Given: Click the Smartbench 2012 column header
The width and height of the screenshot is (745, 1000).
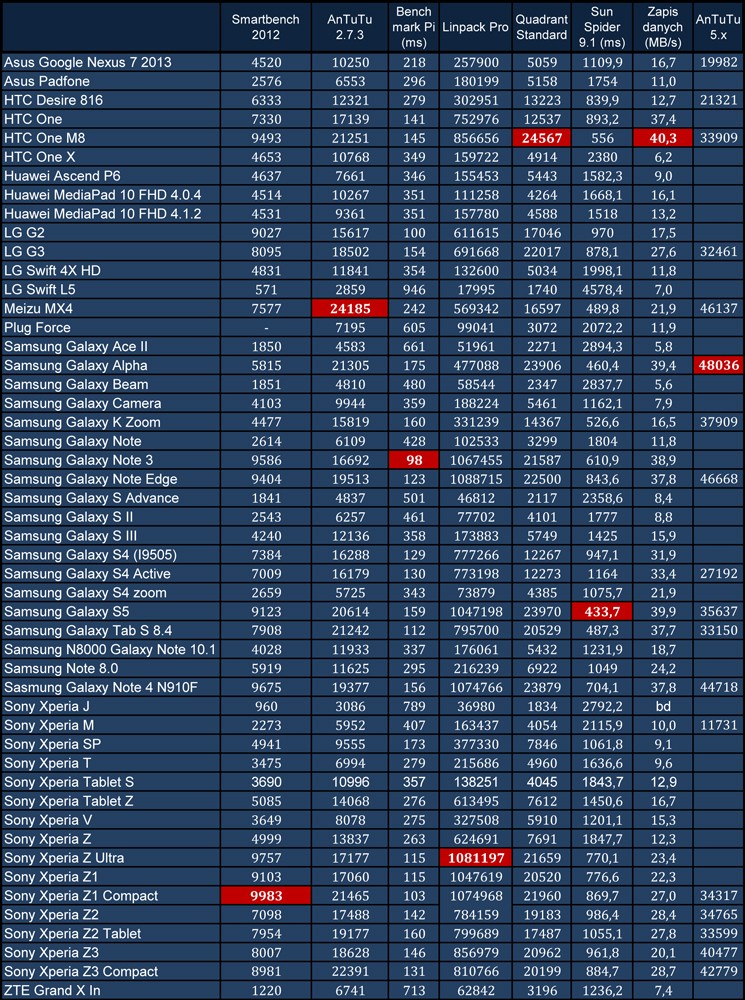Looking at the screenshot, I should tap(265, 27).
